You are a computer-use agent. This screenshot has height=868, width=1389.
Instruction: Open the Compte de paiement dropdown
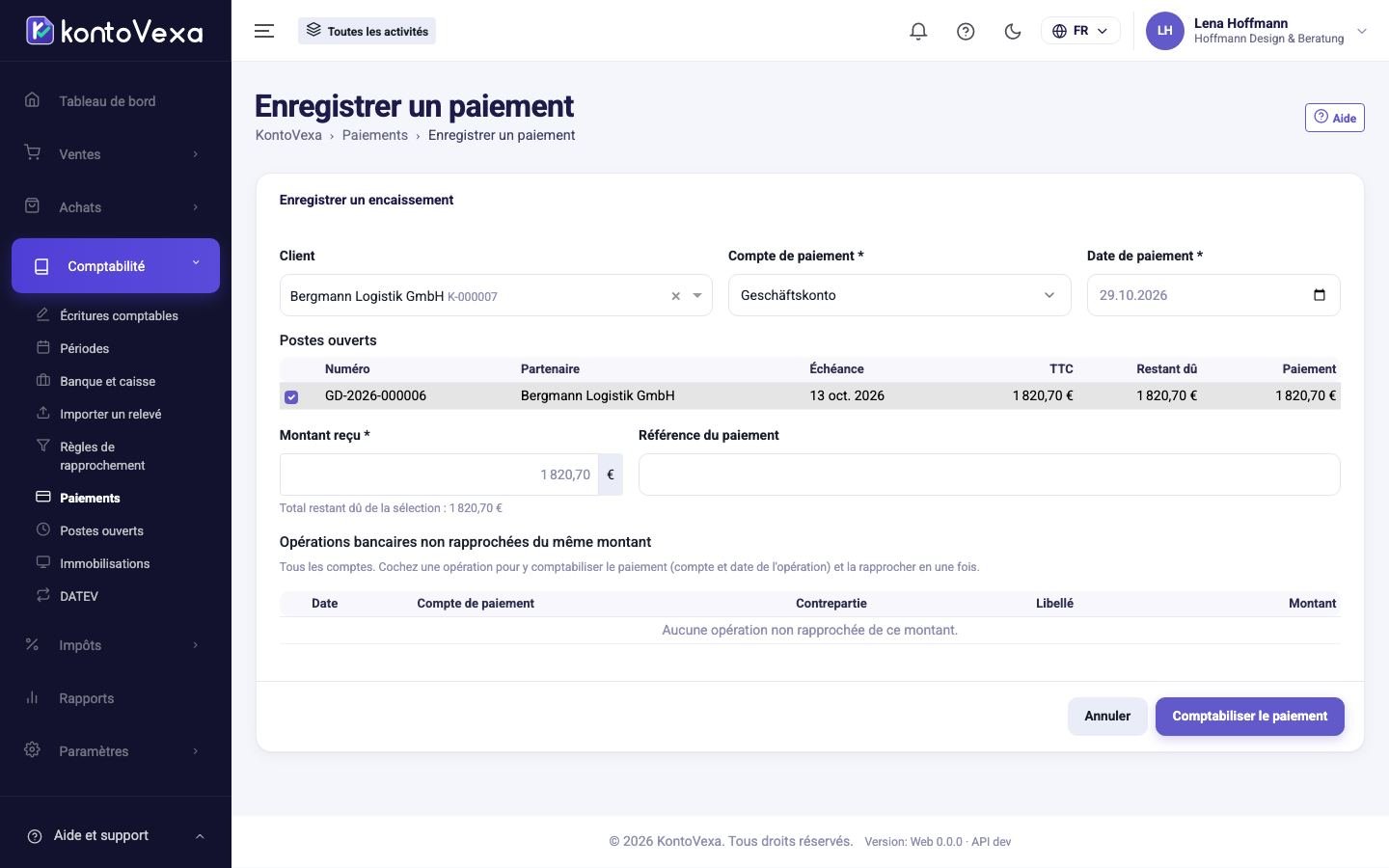(899, 295)
